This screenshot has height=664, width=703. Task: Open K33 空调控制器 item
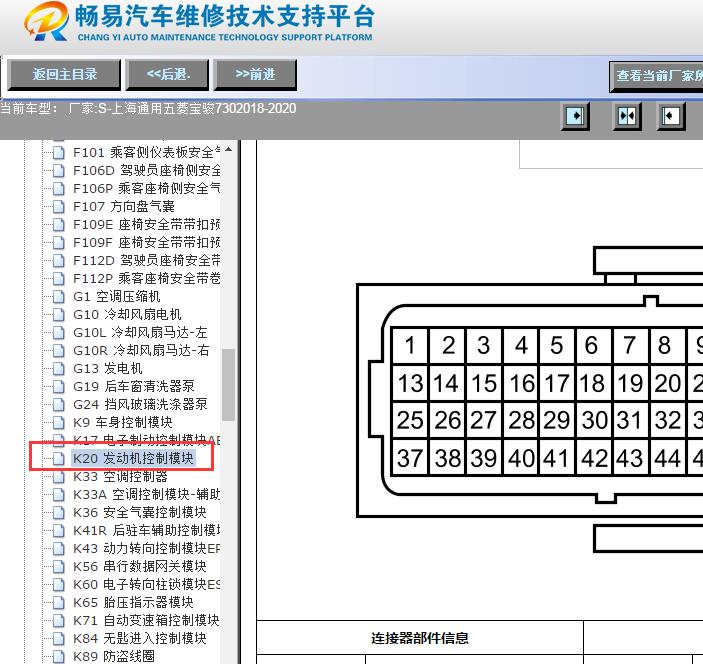tap(120, 476)
